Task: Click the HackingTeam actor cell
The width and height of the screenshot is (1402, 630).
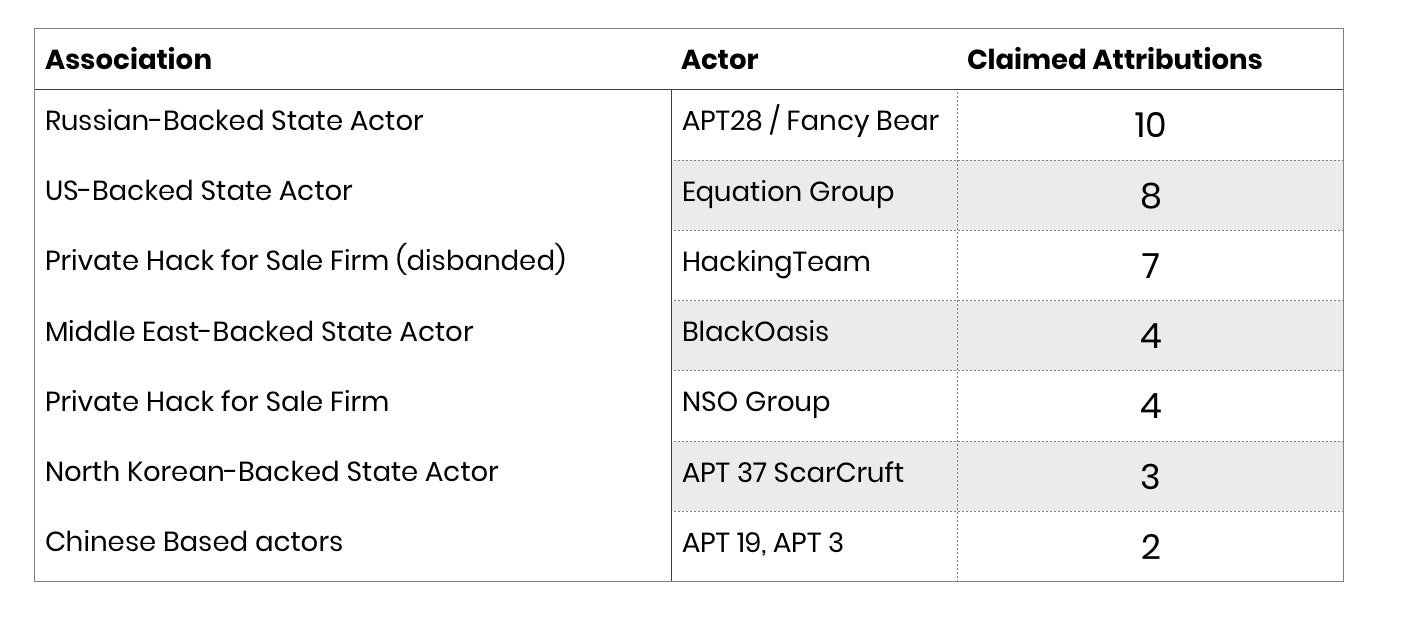Action: point(776,262)
